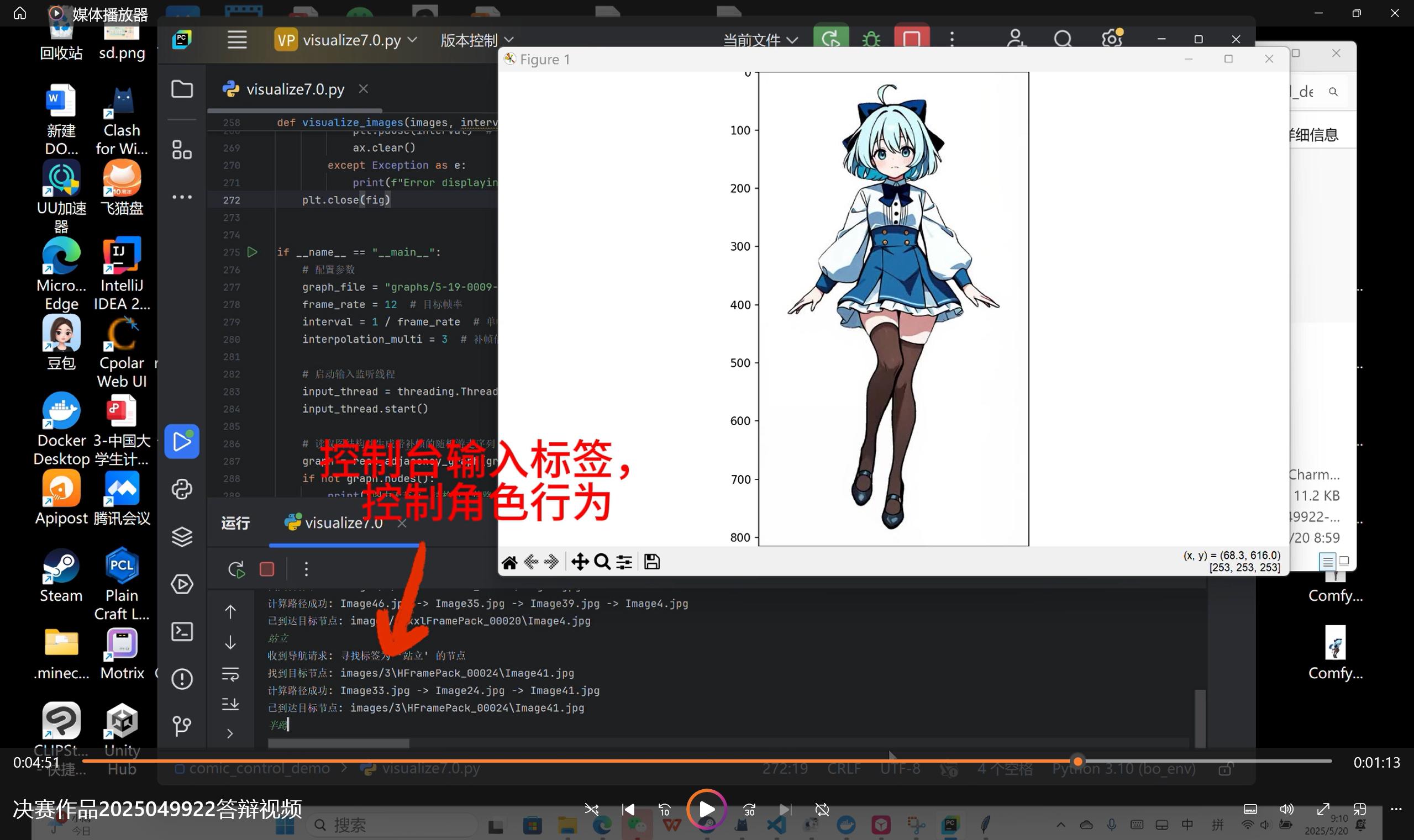Select the visualize7.0 run tab
The height and width of the screenshot is (840, 1414).
(343, 523)
